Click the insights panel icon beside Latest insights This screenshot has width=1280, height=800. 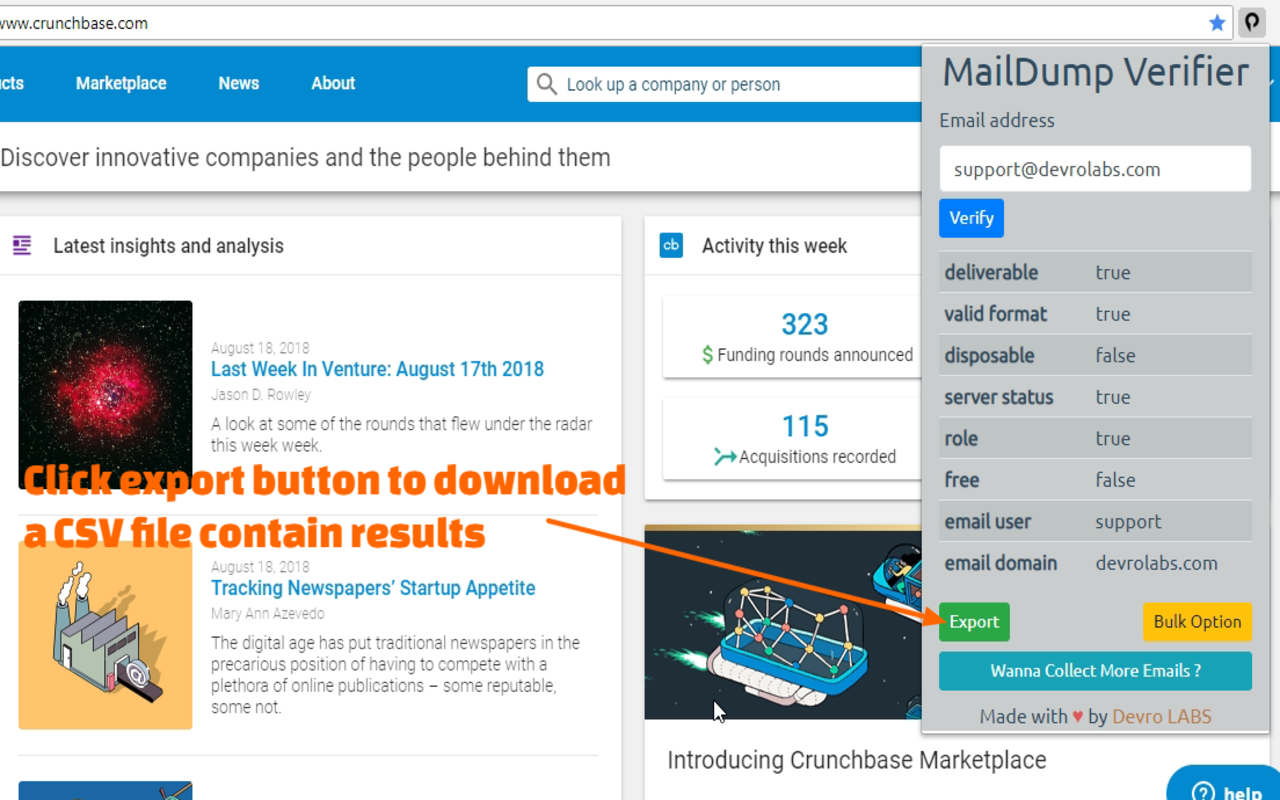(x=21, y=244)
